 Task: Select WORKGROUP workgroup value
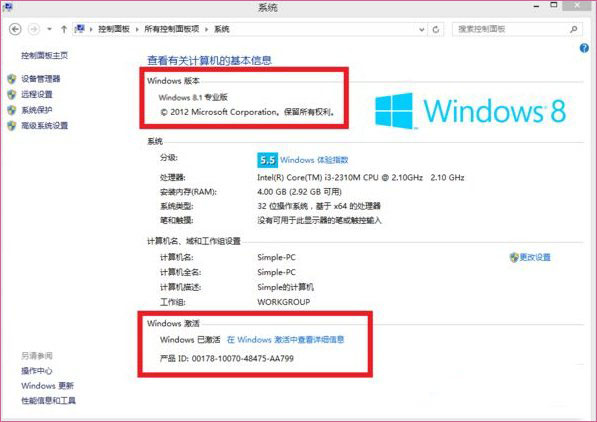click(284, 302)
